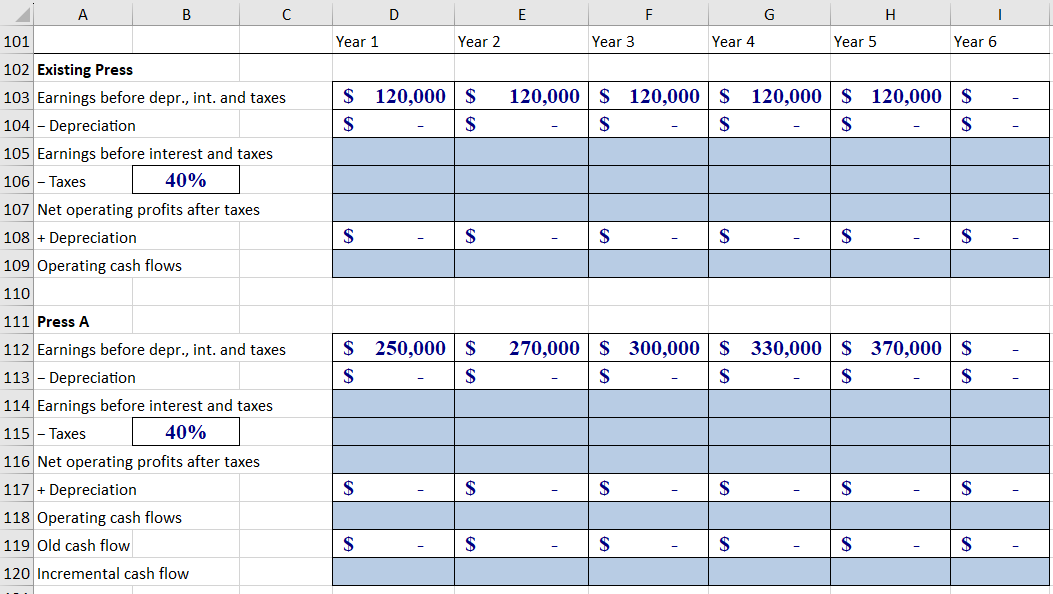The height and width of the screenshot is (594, 1053).
Task: Click the 'Year 1' header cell
Action: pyautogui.click(x=394, y=42)
